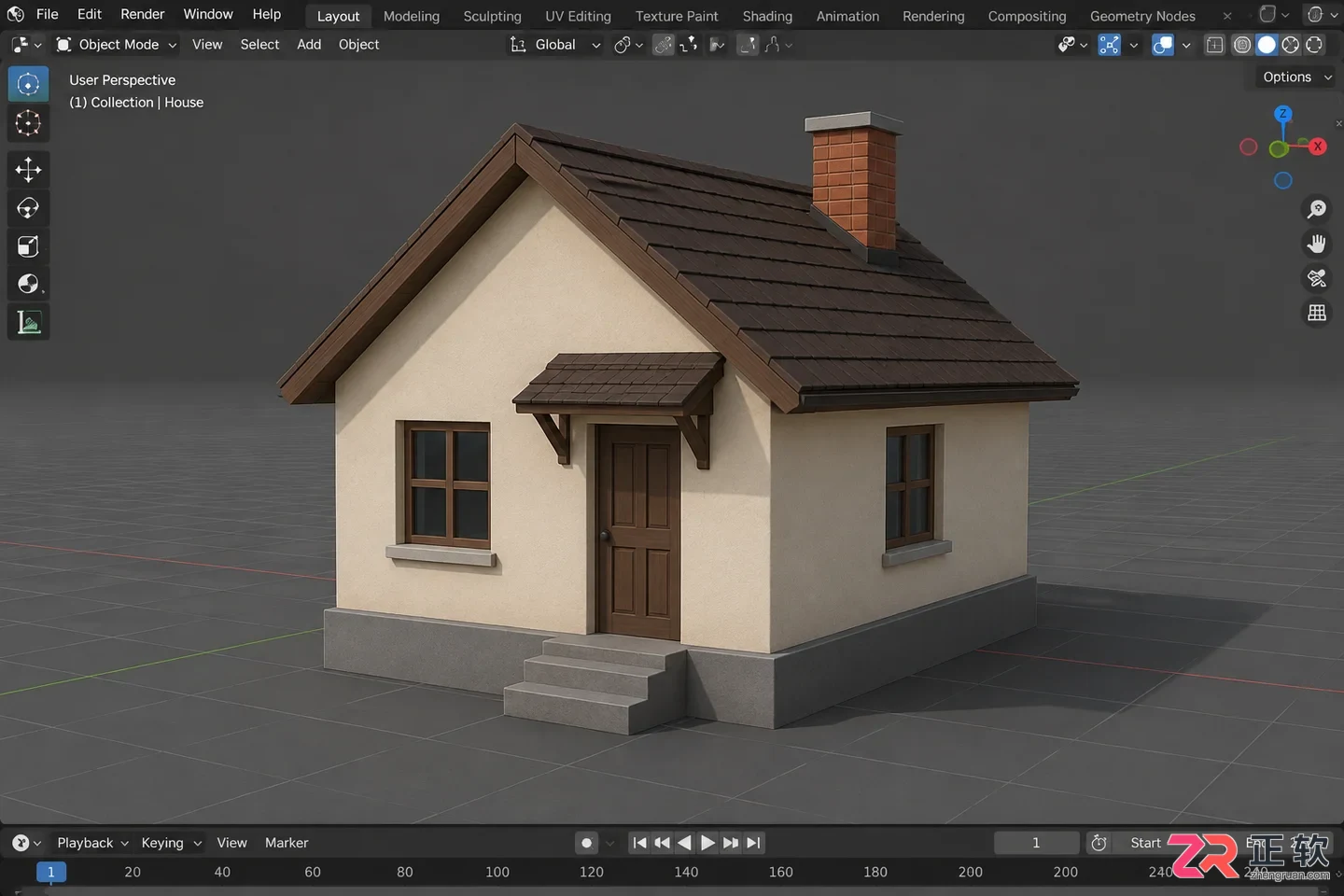Jump to the timeline's end frame

coord(754,843)
